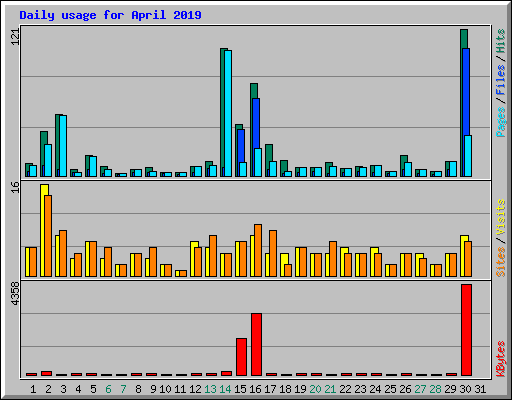This screenshot has height=400, width=512.
Task: Click day label 30 on the x-axis
Action: (465, 389)
